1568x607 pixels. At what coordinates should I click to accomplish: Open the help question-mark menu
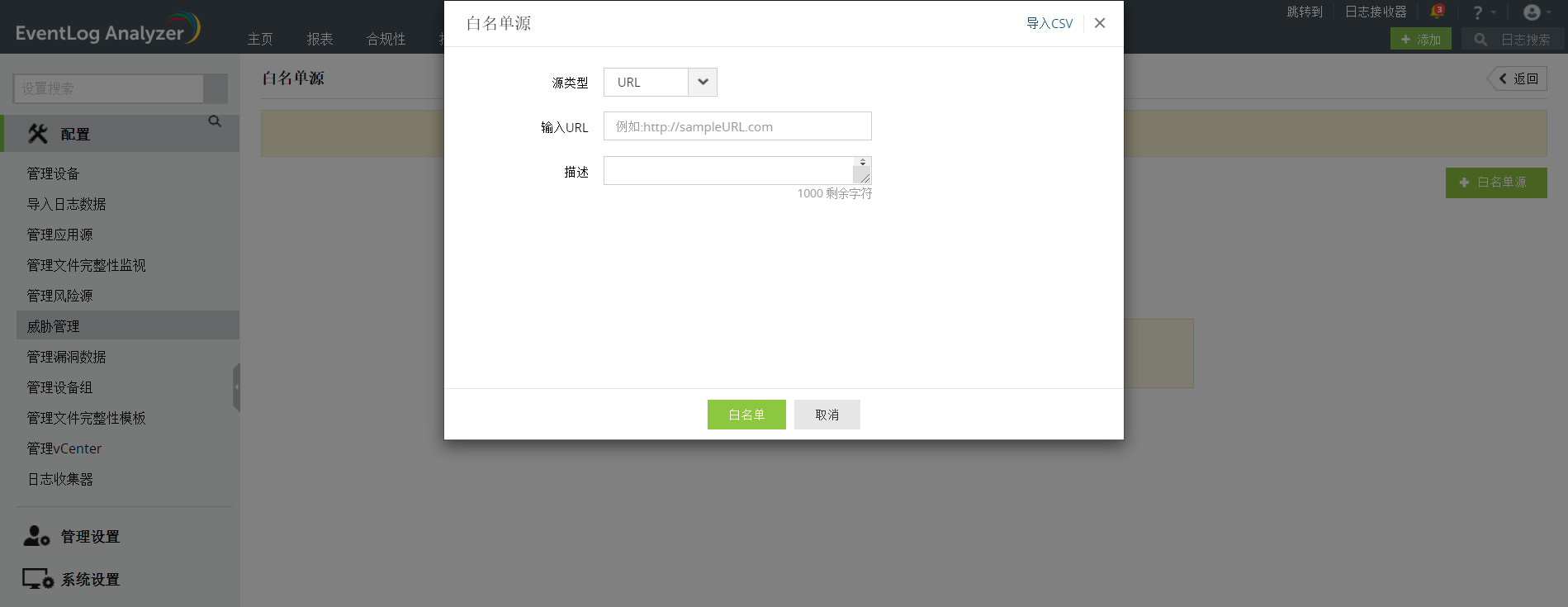(x=1484, y=12)
